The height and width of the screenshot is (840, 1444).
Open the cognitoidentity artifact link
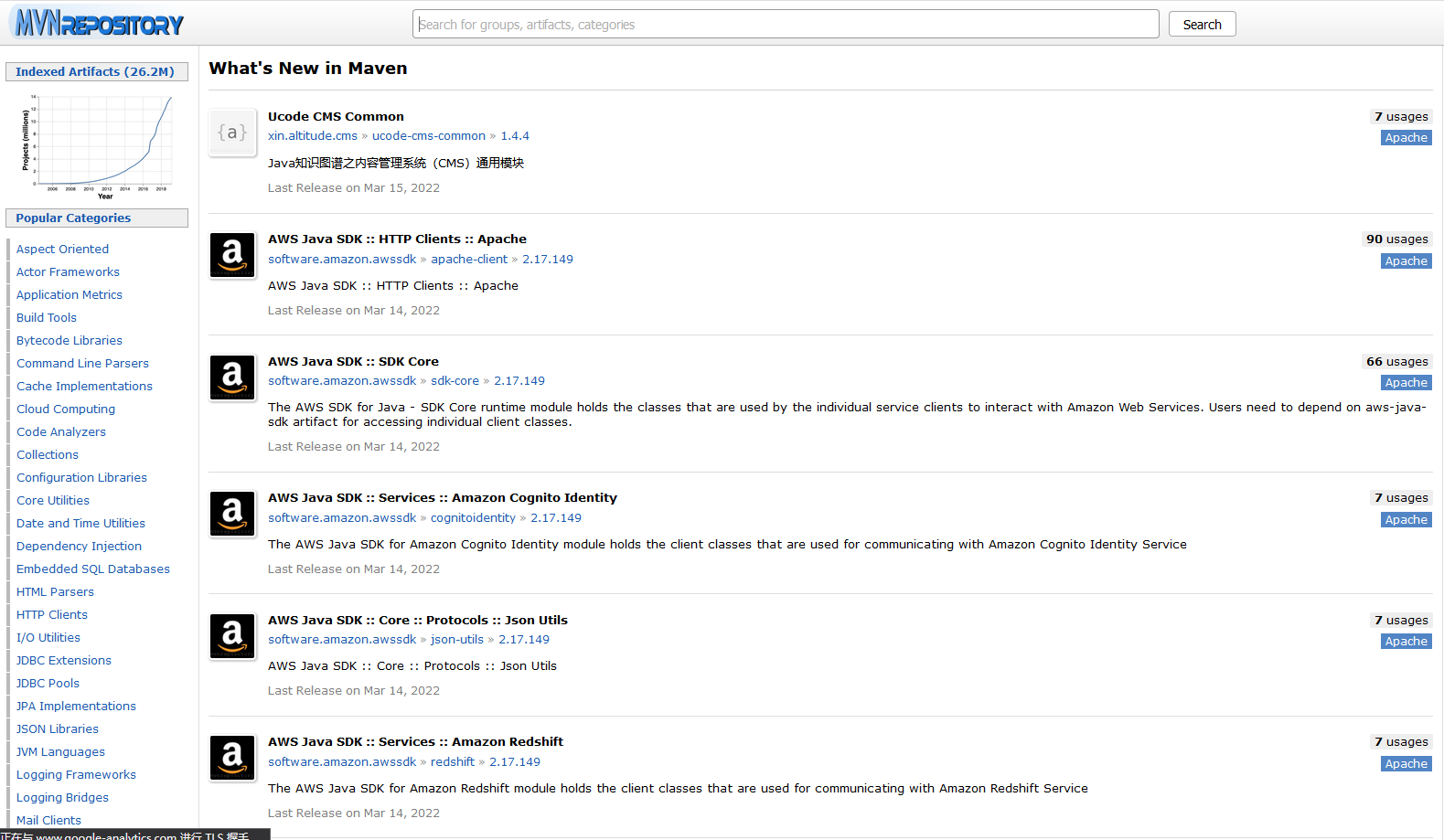click(473, 517)
